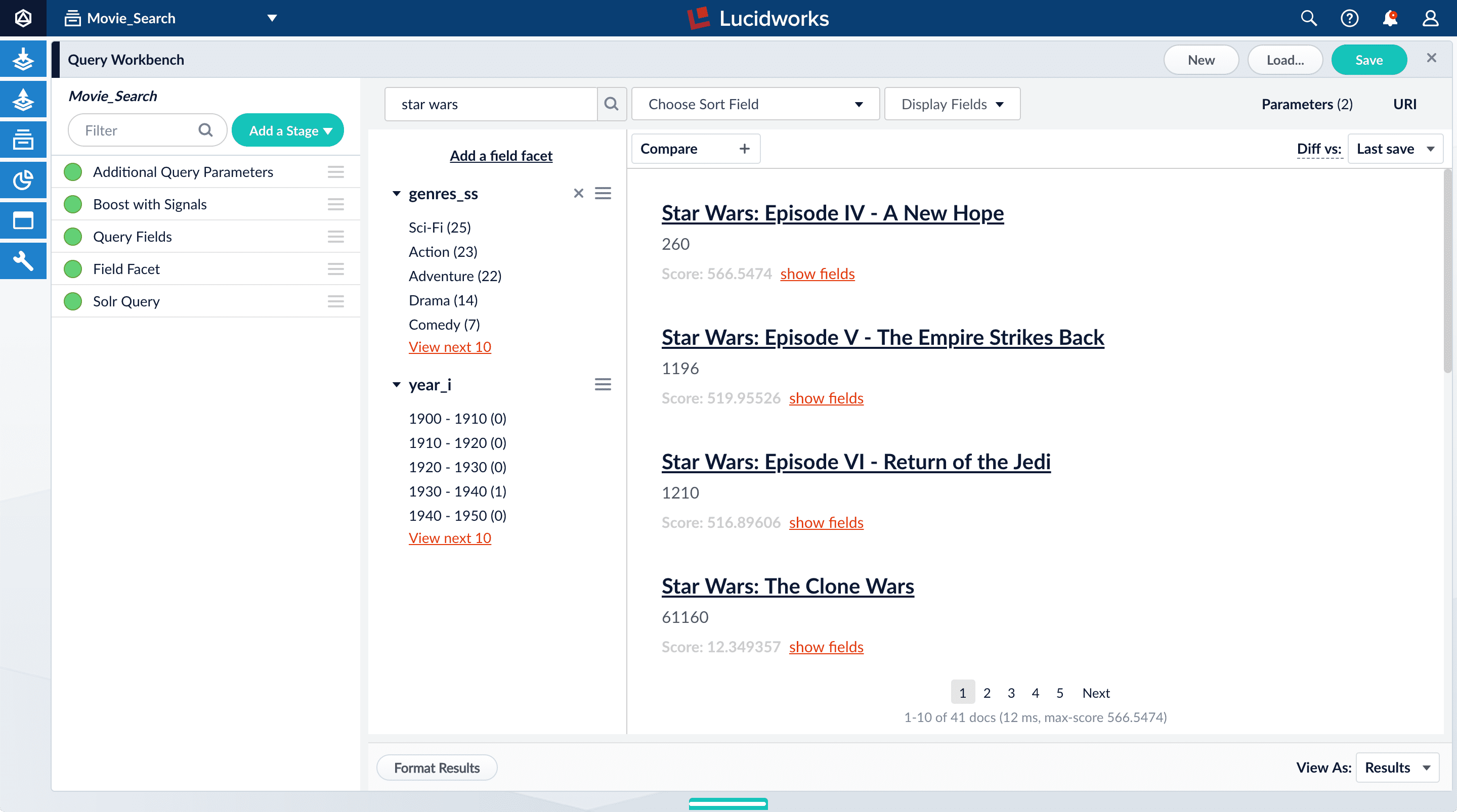Image resolution: width=1457 pixels, height=812 pixels.
Task: Click the Save button in workbench header
Action: pos(1369,59)
